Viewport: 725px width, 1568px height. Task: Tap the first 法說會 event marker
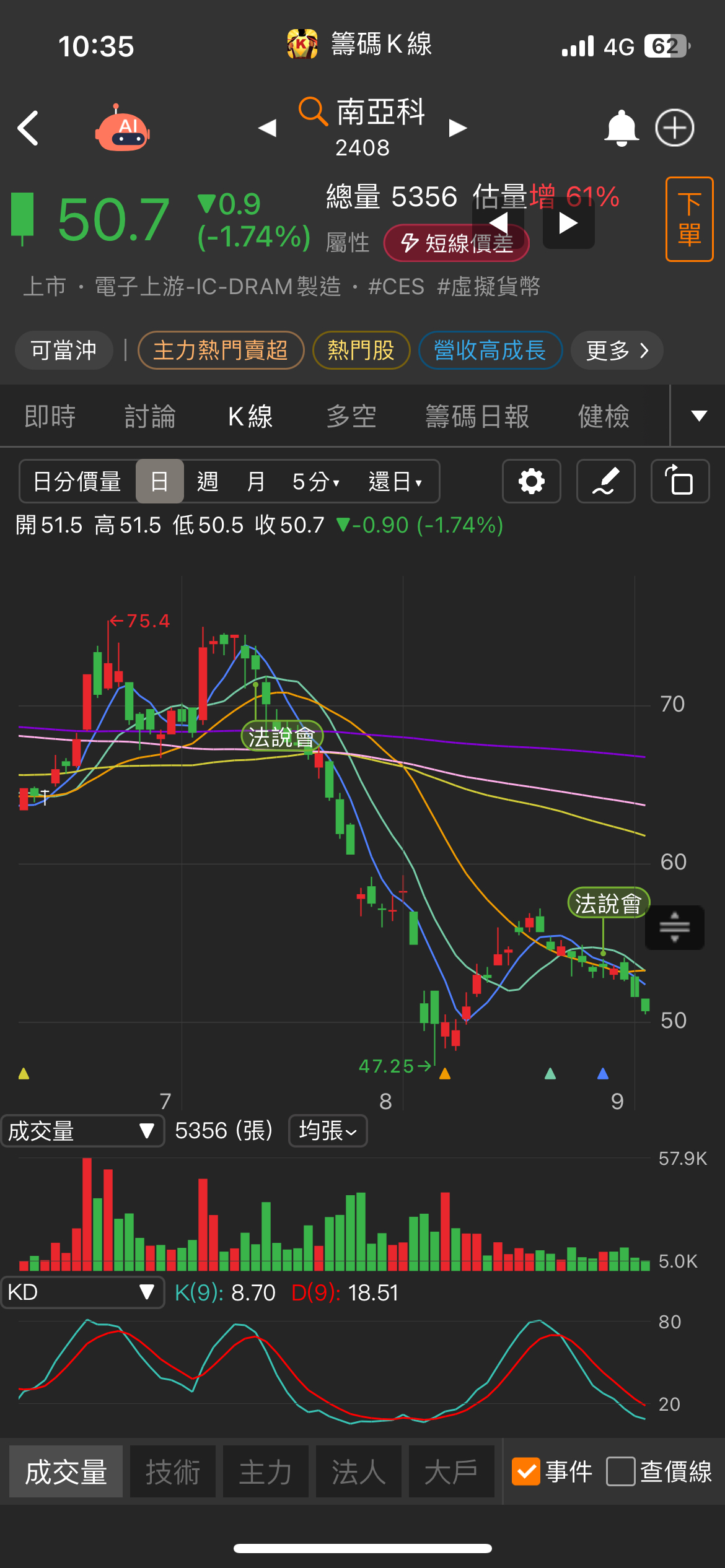[282, 736]
